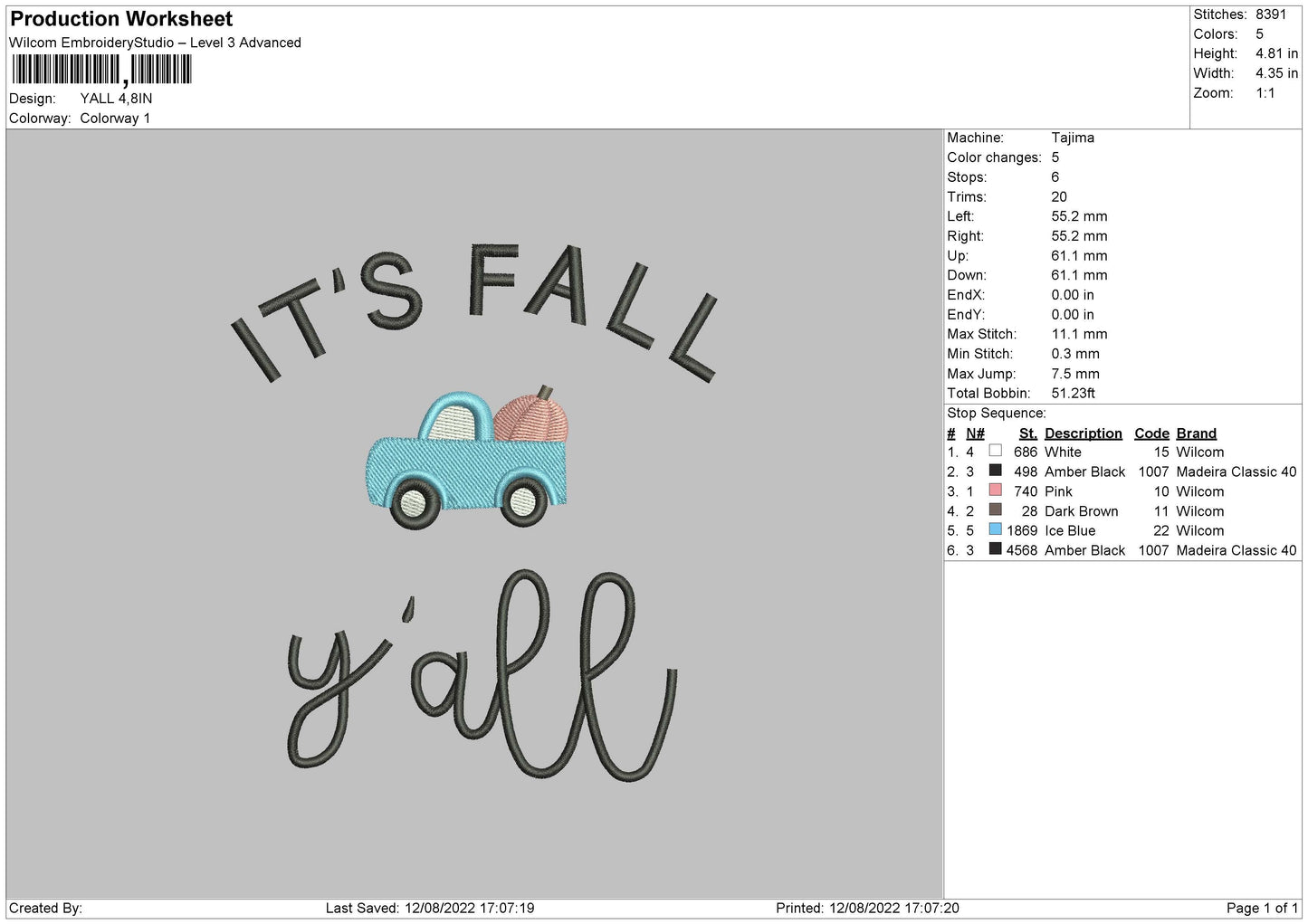Click the barcode below the worksheet title
The width and height of the screenshot is (1308, 924).
(x=101, y=70)
